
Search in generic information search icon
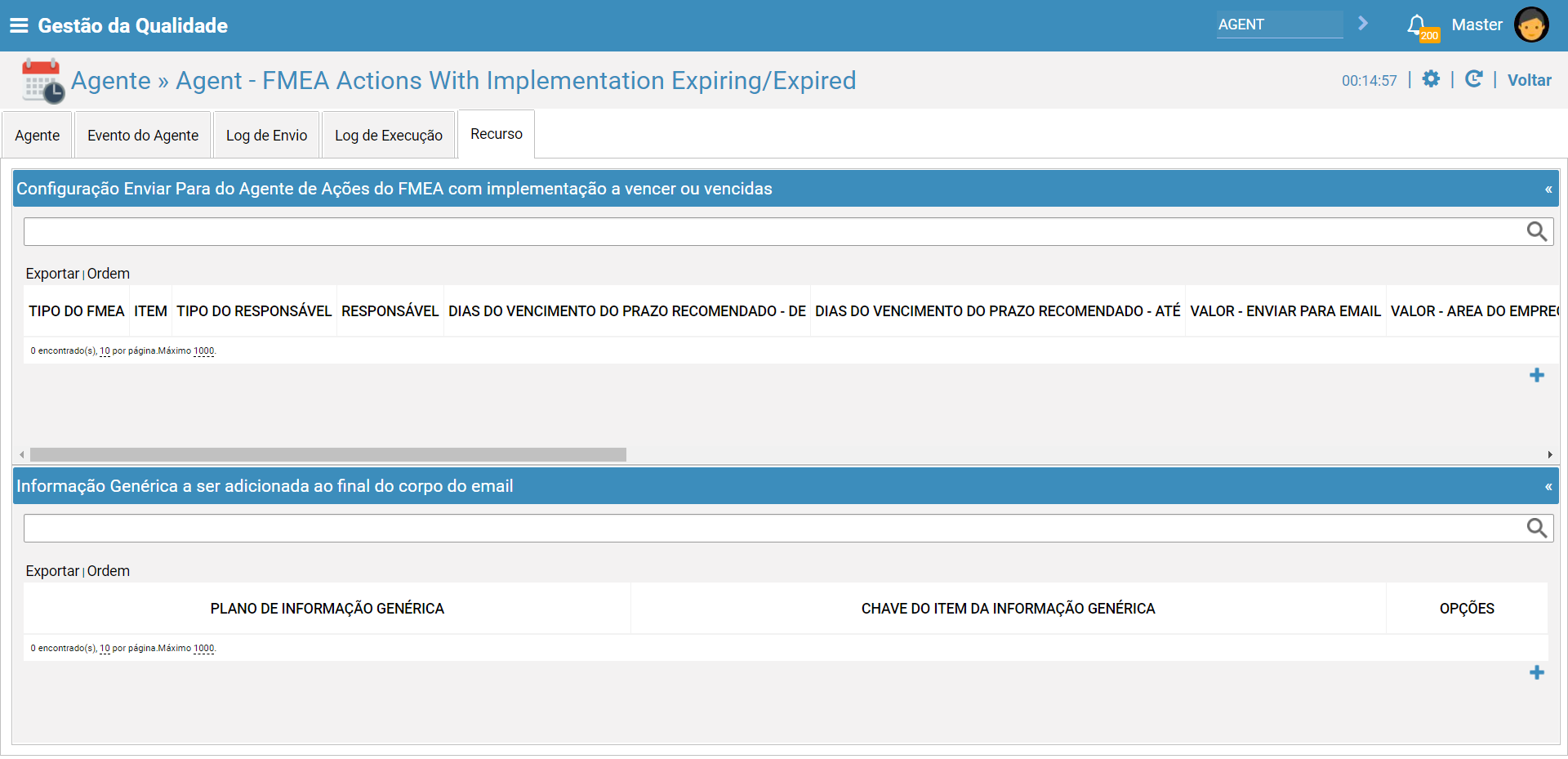(1537, 528)
